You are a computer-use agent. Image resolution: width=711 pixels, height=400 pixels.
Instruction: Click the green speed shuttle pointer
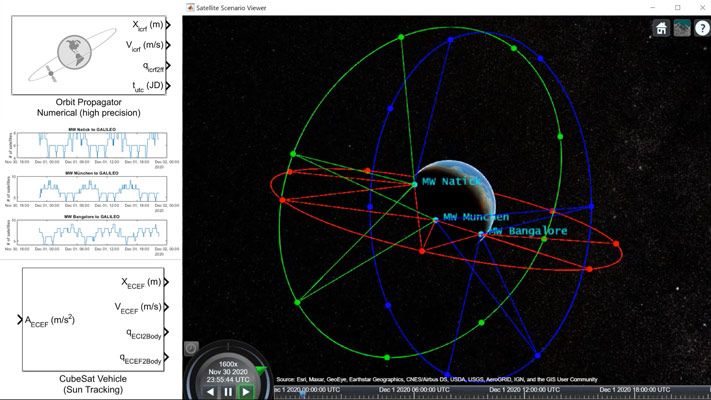[261, 371]
